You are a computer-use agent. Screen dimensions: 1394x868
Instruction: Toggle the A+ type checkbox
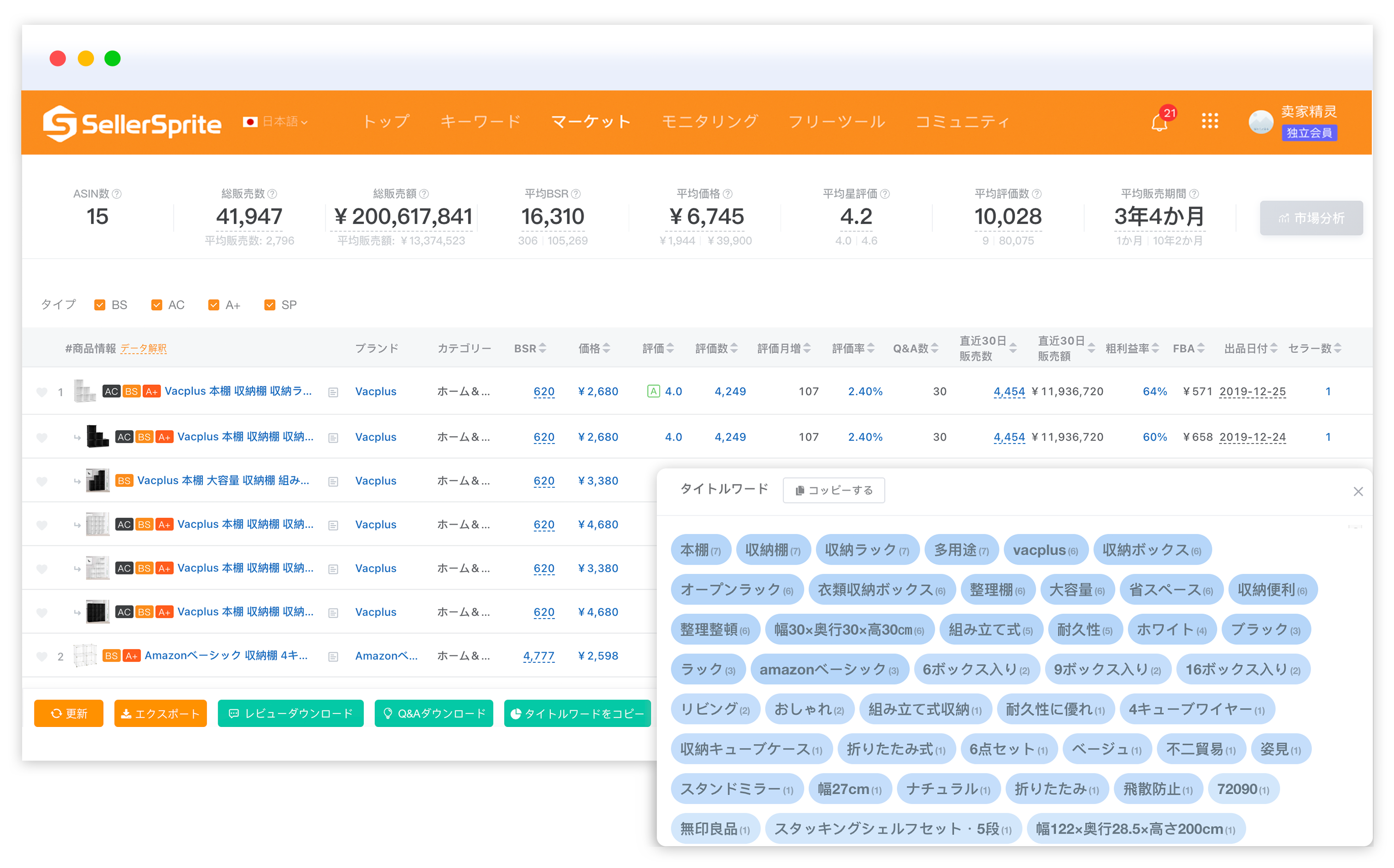[213, 305]
